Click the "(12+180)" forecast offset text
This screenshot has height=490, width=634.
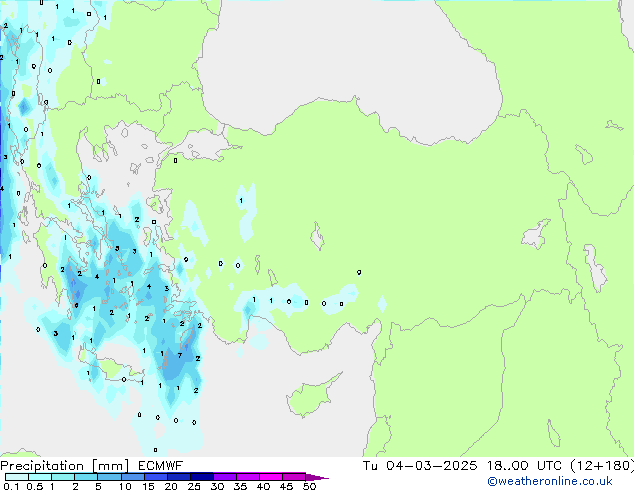tap(602, 466)
